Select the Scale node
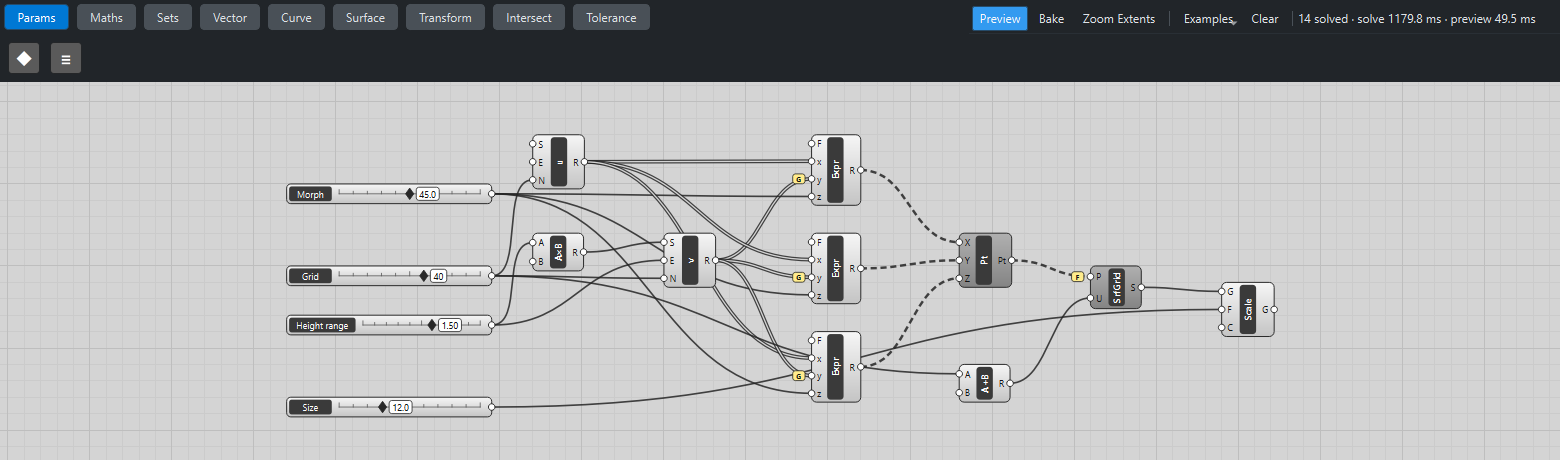1560x460 pixels. tap(1247, 309)
